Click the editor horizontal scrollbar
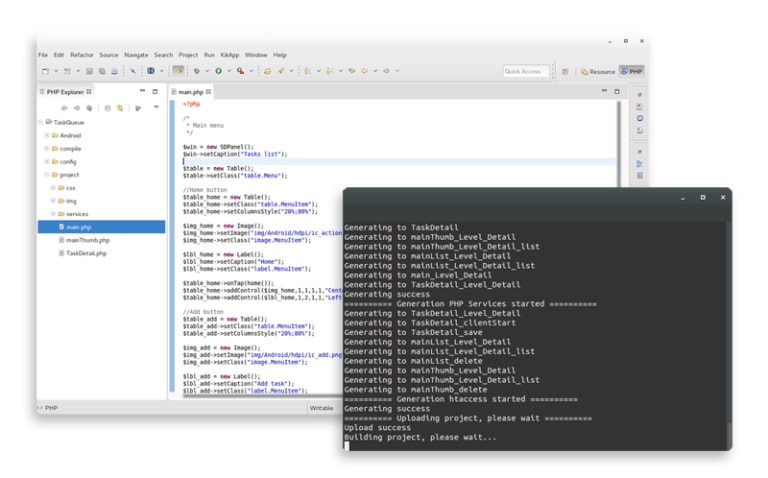The width and height of the screenshot is (768, 478). coord(262,395)
